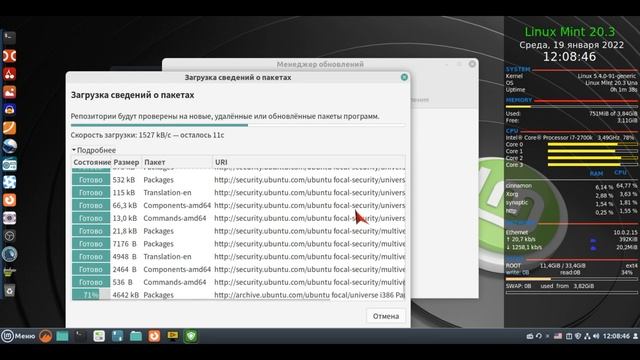Open the user account icon in the tray

click(636, 336)
